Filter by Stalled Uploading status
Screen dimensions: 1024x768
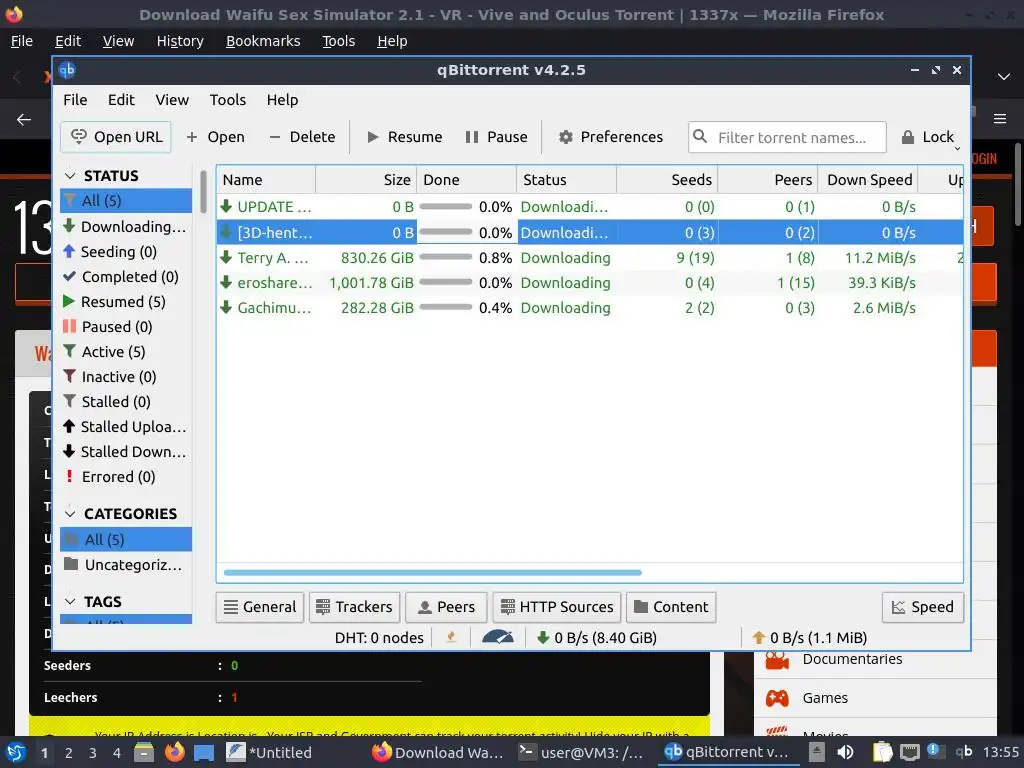[x=126, y=427]
